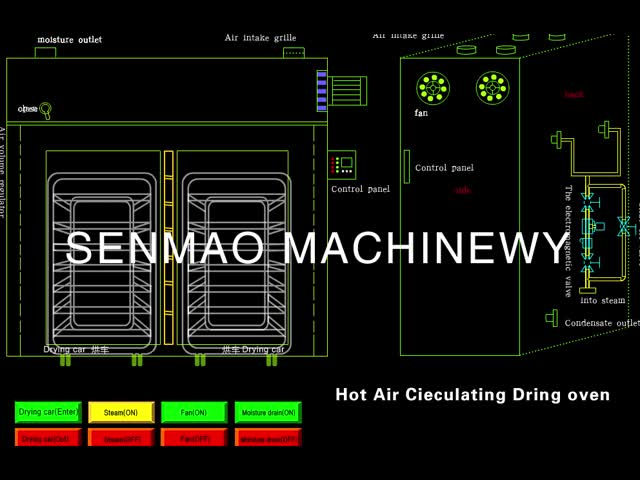Select the air intake grille box on front view

tap(294, 53)
